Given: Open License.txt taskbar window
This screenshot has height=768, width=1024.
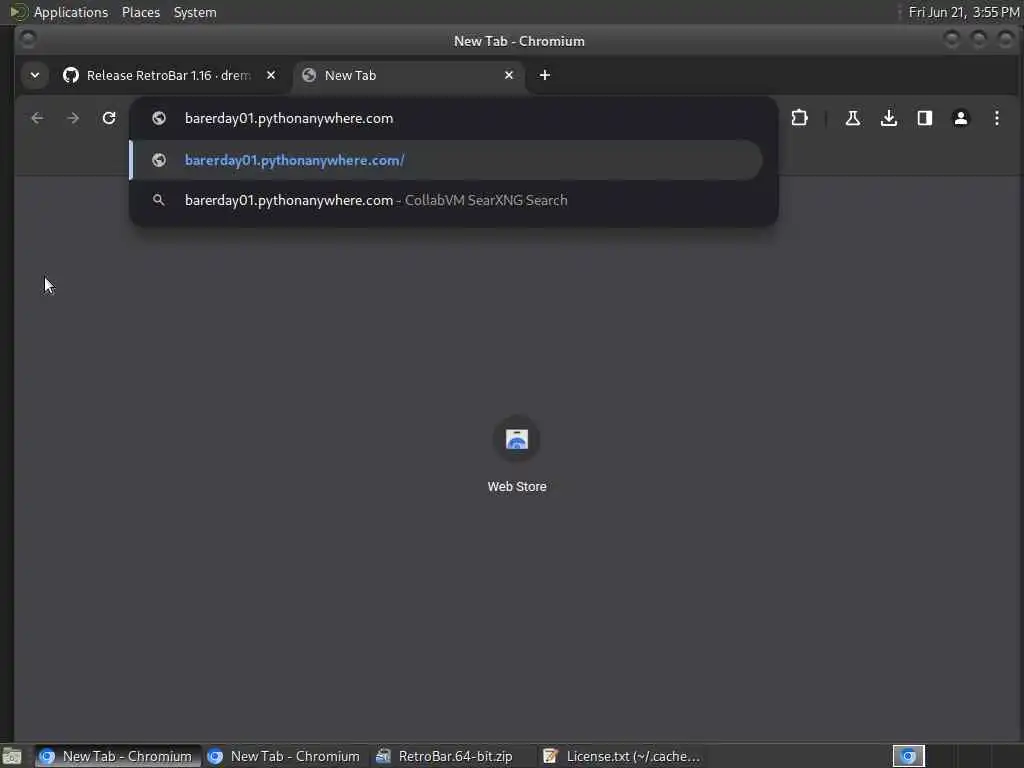Looking at the screenshot, I should coord(620,756).
